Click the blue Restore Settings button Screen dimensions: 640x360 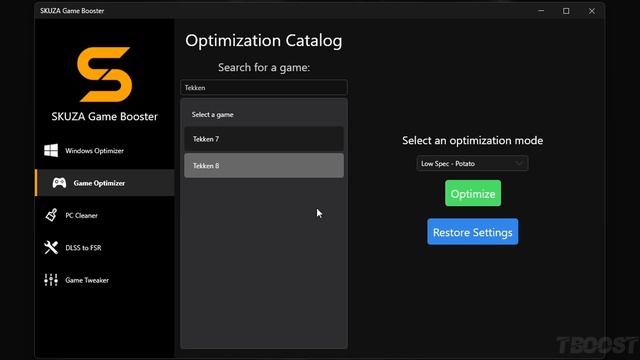pos(473,232)
